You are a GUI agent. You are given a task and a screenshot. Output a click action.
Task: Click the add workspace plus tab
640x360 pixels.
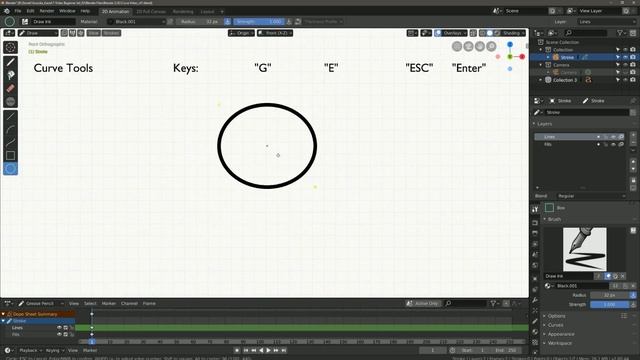point(222,11)
